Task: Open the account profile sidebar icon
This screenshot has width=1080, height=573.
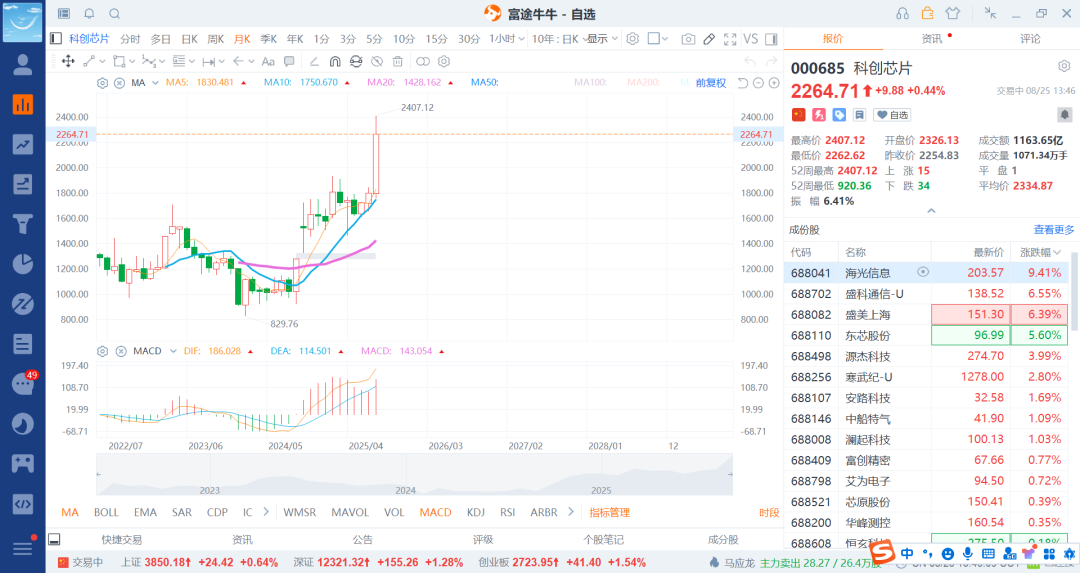Action: point(23,64)
